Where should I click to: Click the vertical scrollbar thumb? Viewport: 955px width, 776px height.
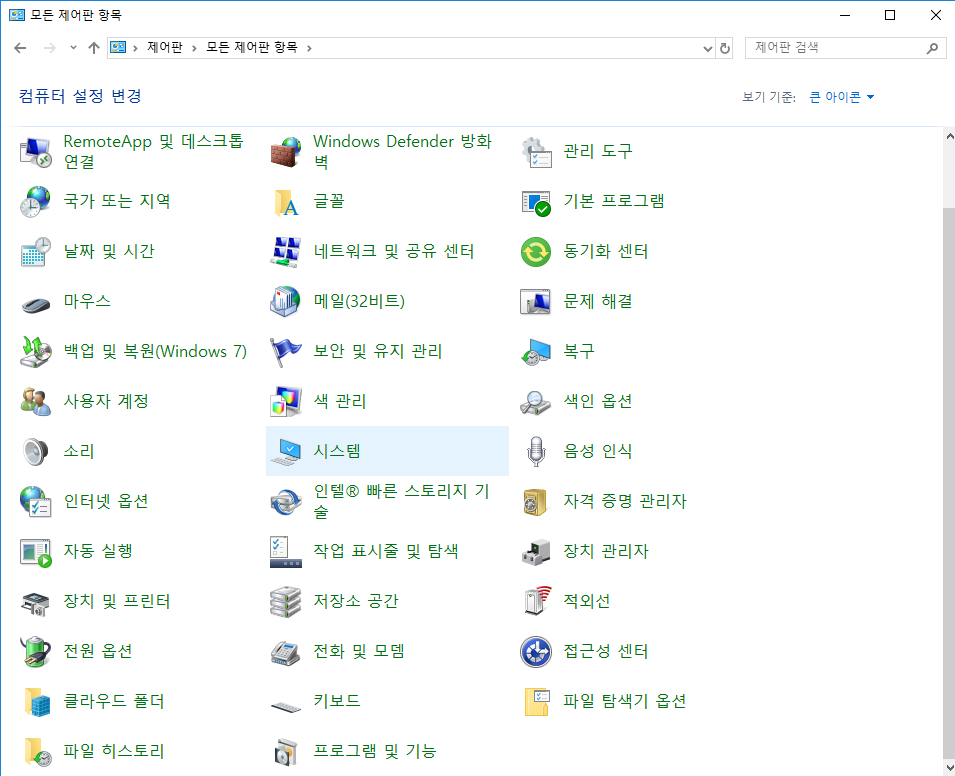[x=949, y=481]
